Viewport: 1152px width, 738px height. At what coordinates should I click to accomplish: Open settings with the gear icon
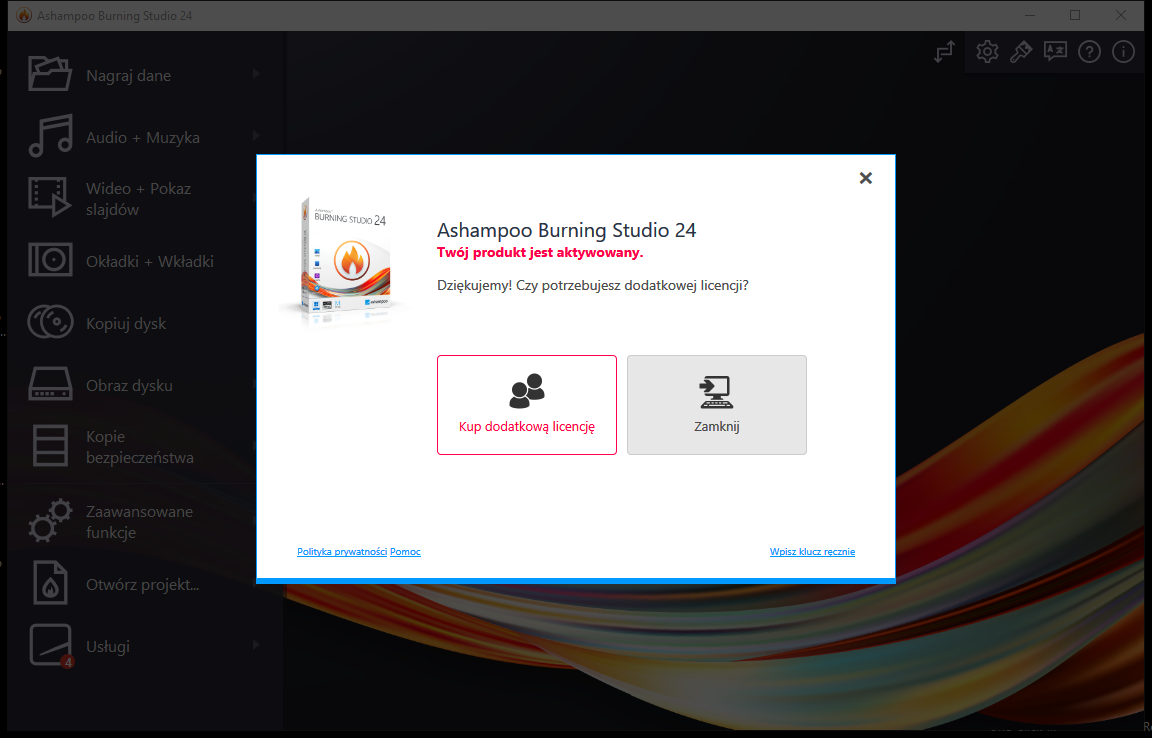[x=987, y=51]
